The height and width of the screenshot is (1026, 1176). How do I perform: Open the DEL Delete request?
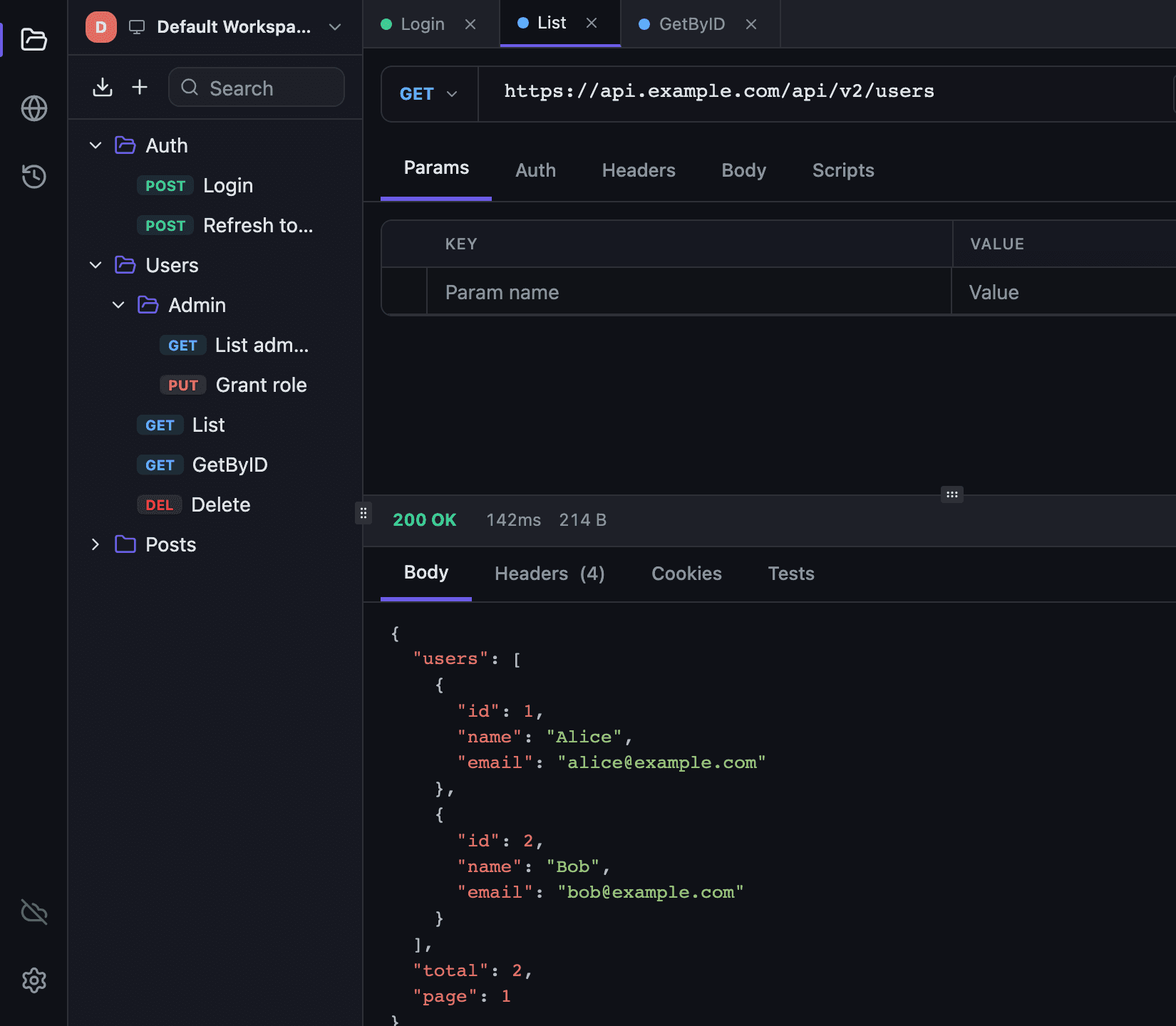click(214, 504)
